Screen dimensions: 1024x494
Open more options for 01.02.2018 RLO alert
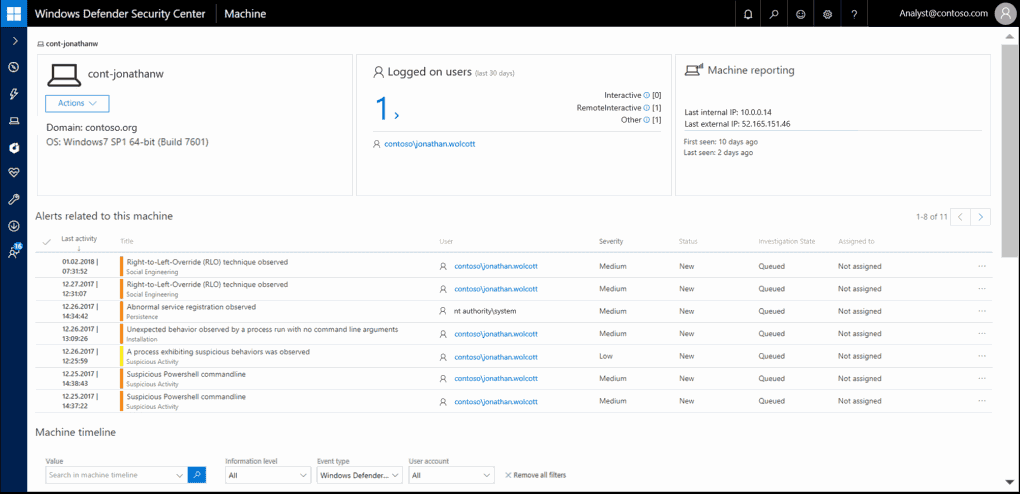click(x=982, y=267)
